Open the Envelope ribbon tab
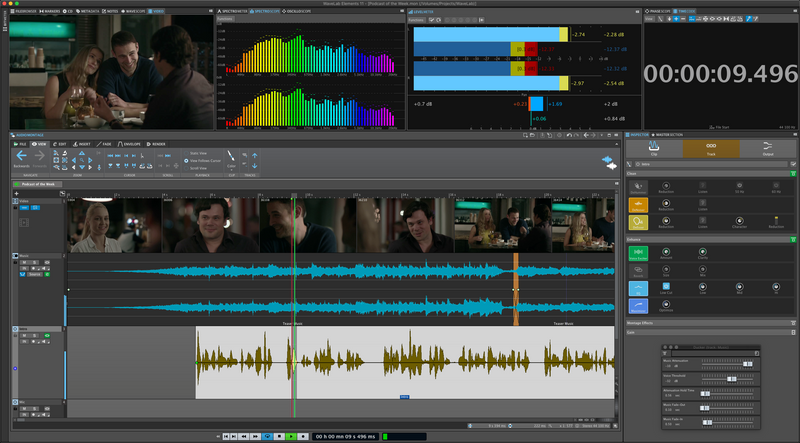Screen dimensions: 800x443 point(131,144)
